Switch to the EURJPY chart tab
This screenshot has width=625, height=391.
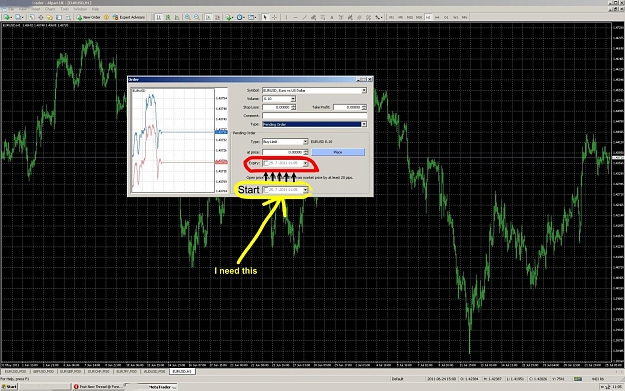pos(127,371)
